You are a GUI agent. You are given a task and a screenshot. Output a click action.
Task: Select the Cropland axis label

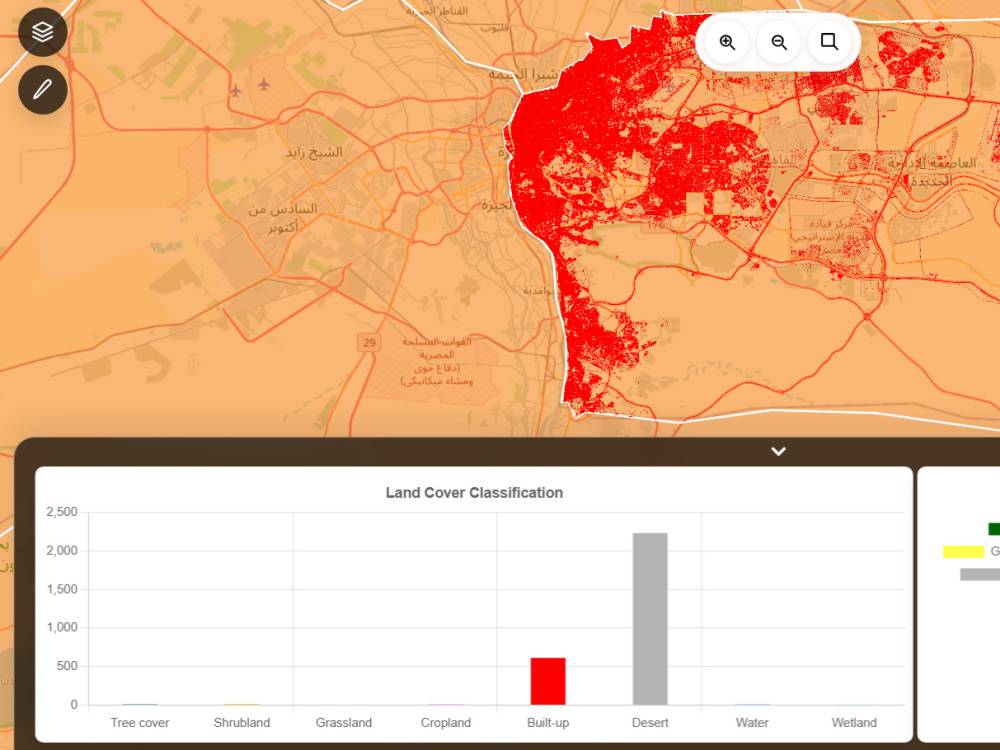click(446, 723)
